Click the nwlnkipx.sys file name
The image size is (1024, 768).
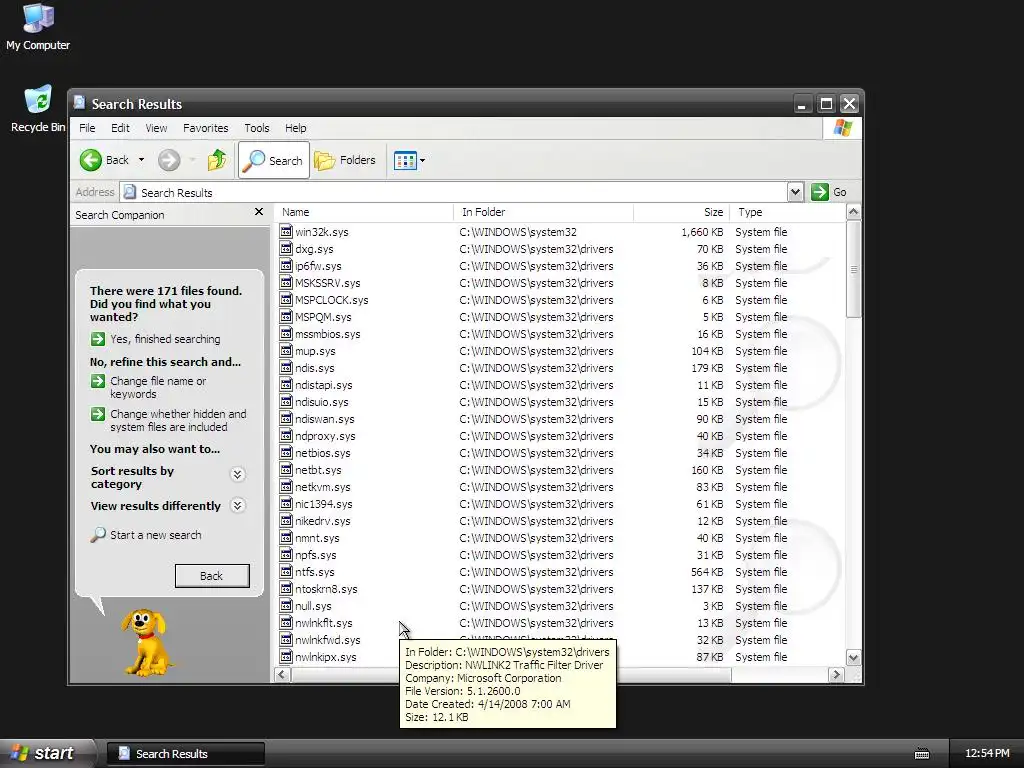point(325,657)
